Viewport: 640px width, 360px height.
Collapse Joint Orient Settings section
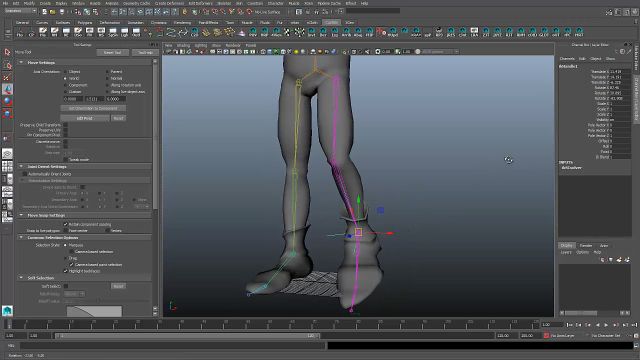pyautogui.click(x=21, y=167)
